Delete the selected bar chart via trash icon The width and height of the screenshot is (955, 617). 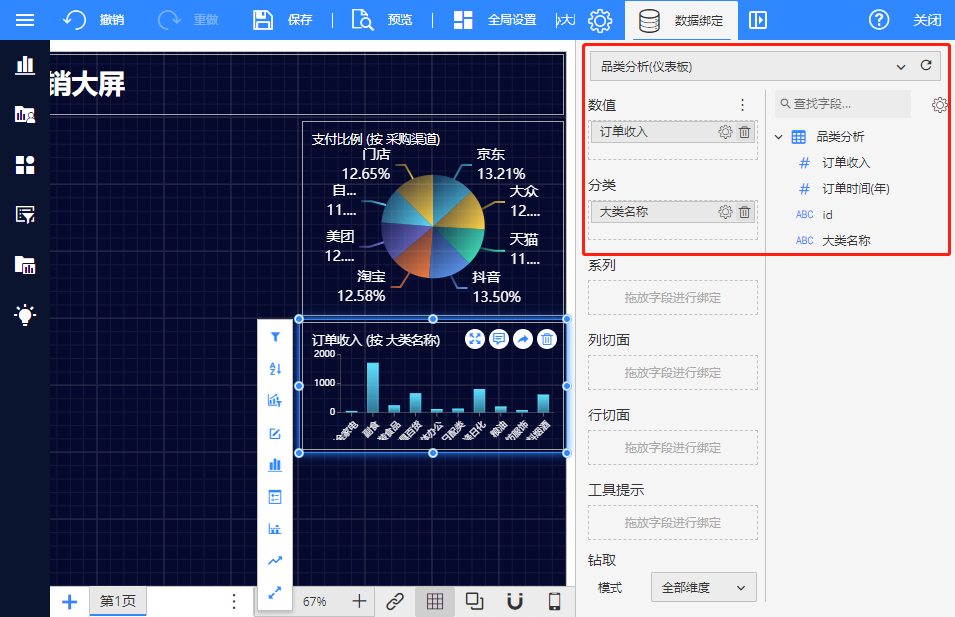(547, 340)
